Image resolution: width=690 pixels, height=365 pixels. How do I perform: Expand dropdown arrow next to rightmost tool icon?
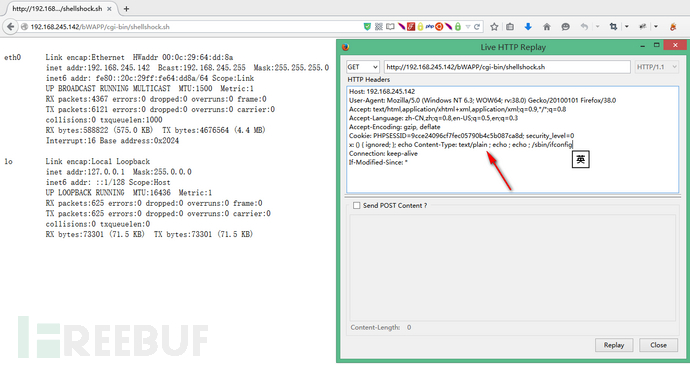[x=656, y=27]
